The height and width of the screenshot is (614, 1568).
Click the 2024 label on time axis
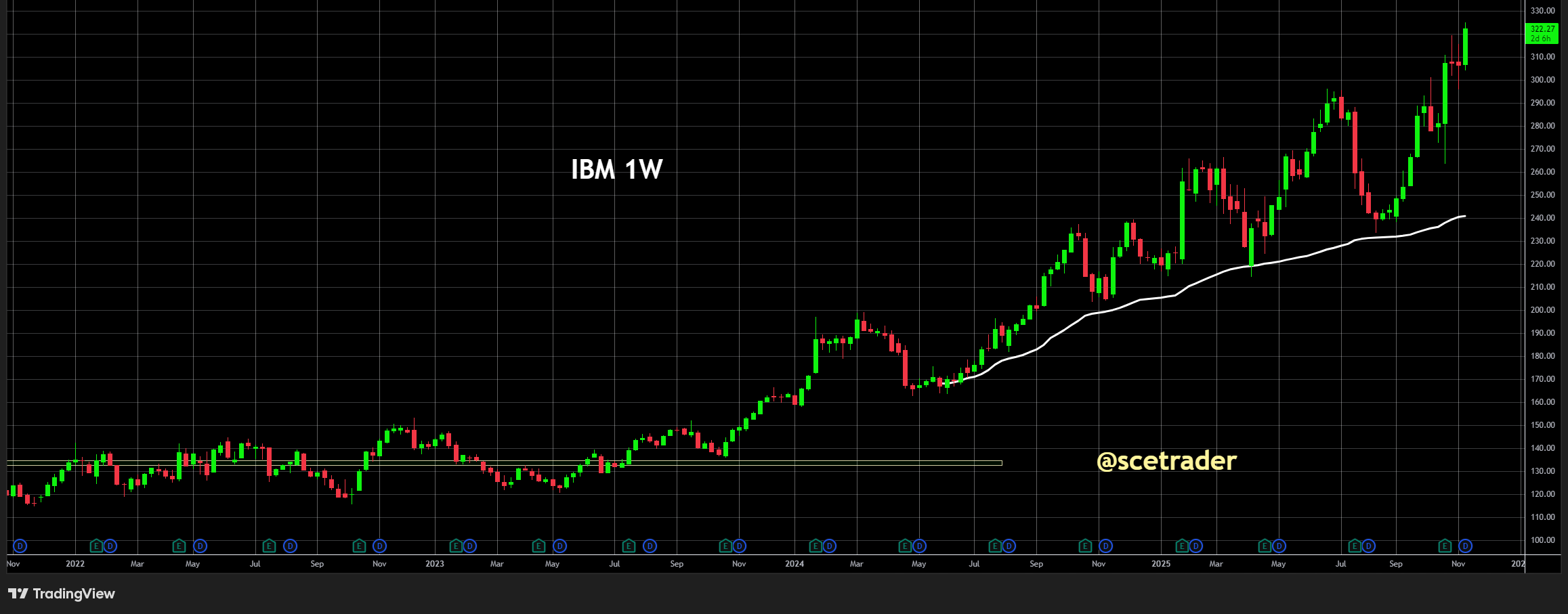click(794, 564)
